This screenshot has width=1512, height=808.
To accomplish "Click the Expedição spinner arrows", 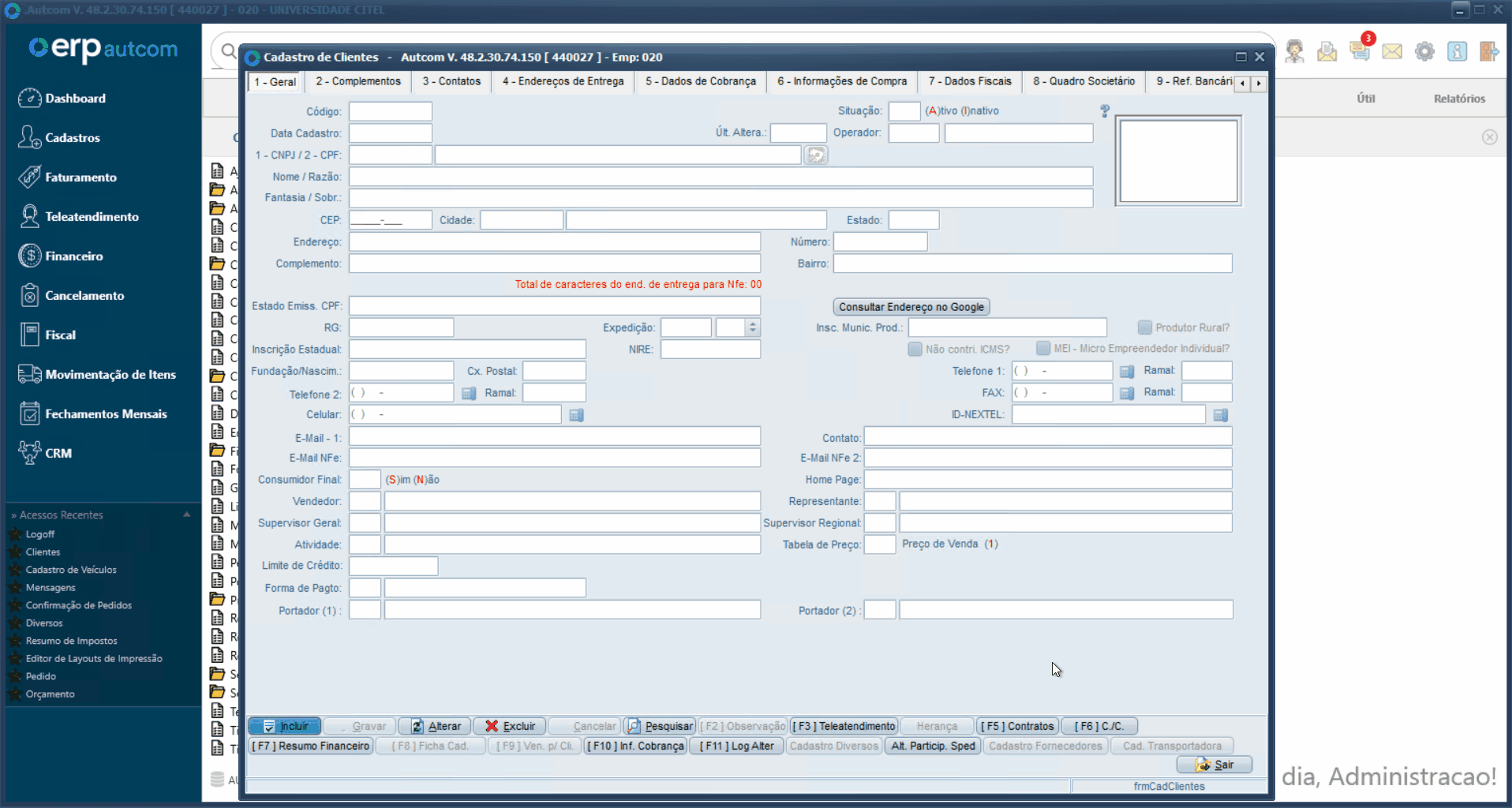I will click(x=753, y=327).
